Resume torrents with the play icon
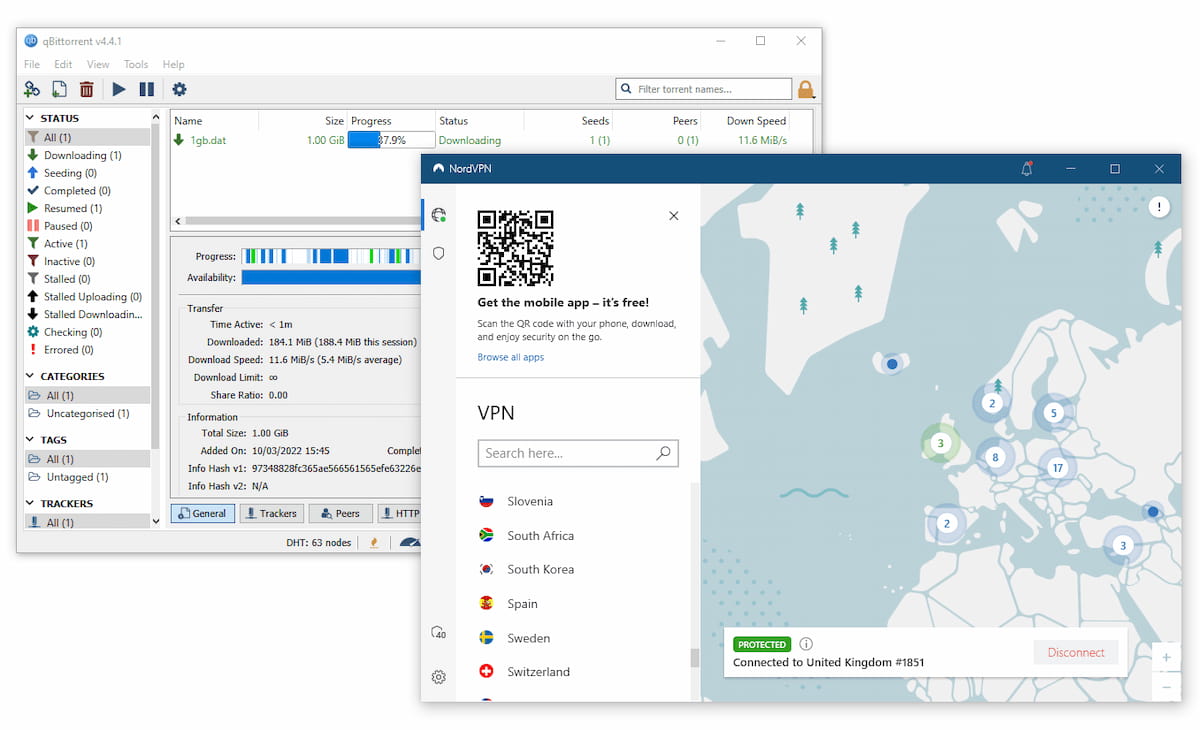Viewport: 1200px width, 730px height. [x=119, y=89]
